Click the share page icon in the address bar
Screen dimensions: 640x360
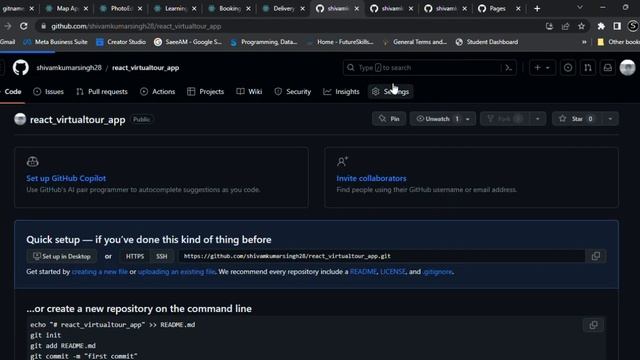click(x=565, y=26)
